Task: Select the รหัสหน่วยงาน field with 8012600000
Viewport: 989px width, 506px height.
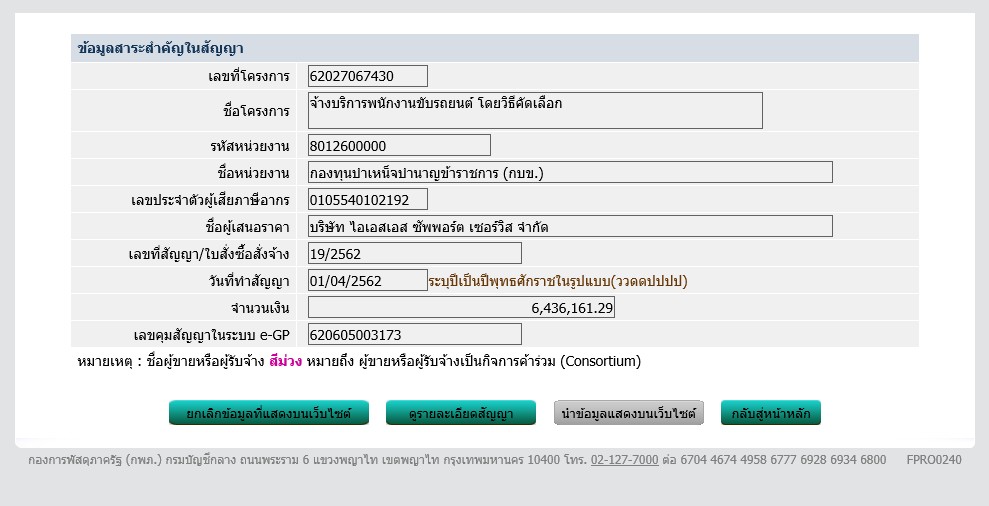Action: click(399, 146)
